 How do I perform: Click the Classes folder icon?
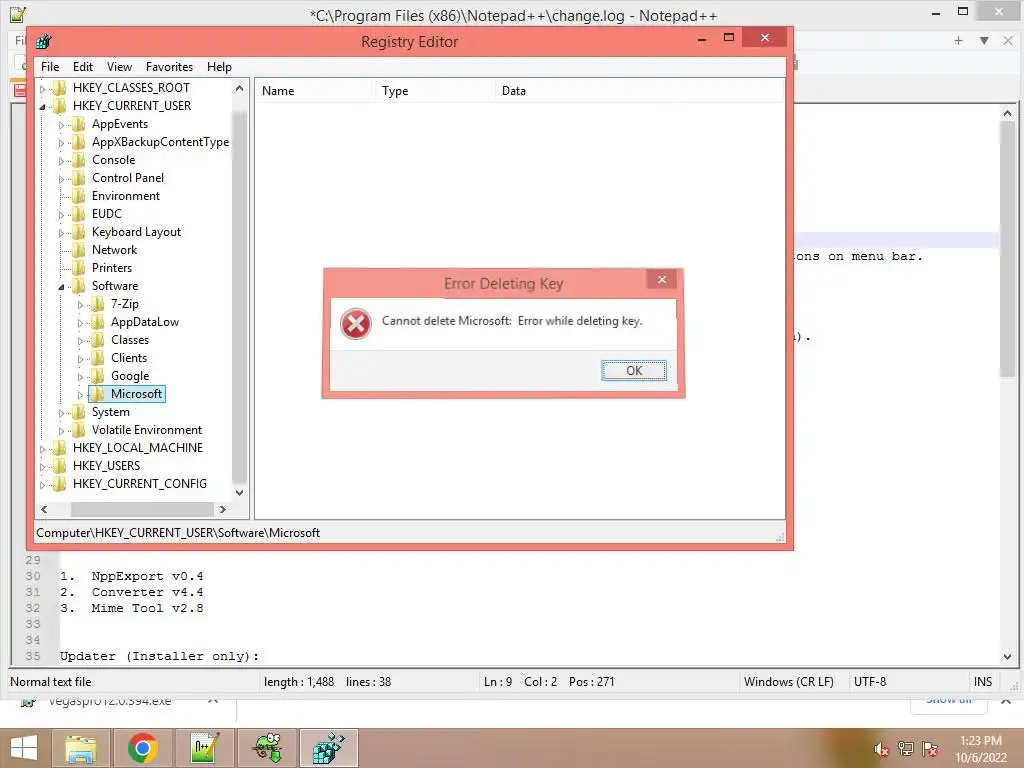(97, 340)
